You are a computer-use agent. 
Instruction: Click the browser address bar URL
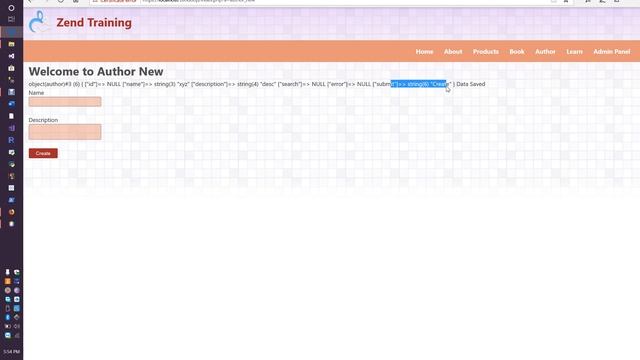pyautogui.click(x=198, y=1)
